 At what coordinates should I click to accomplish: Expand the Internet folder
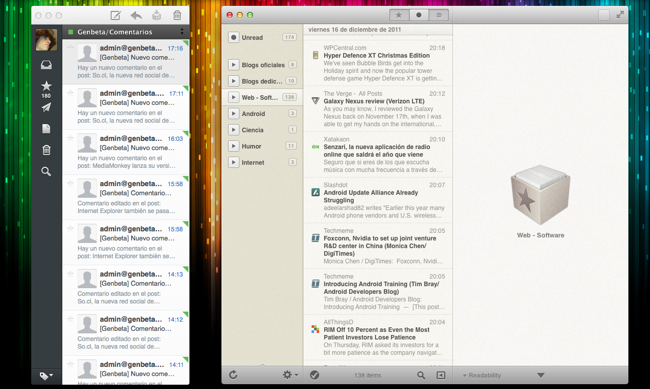pos(233,162)
